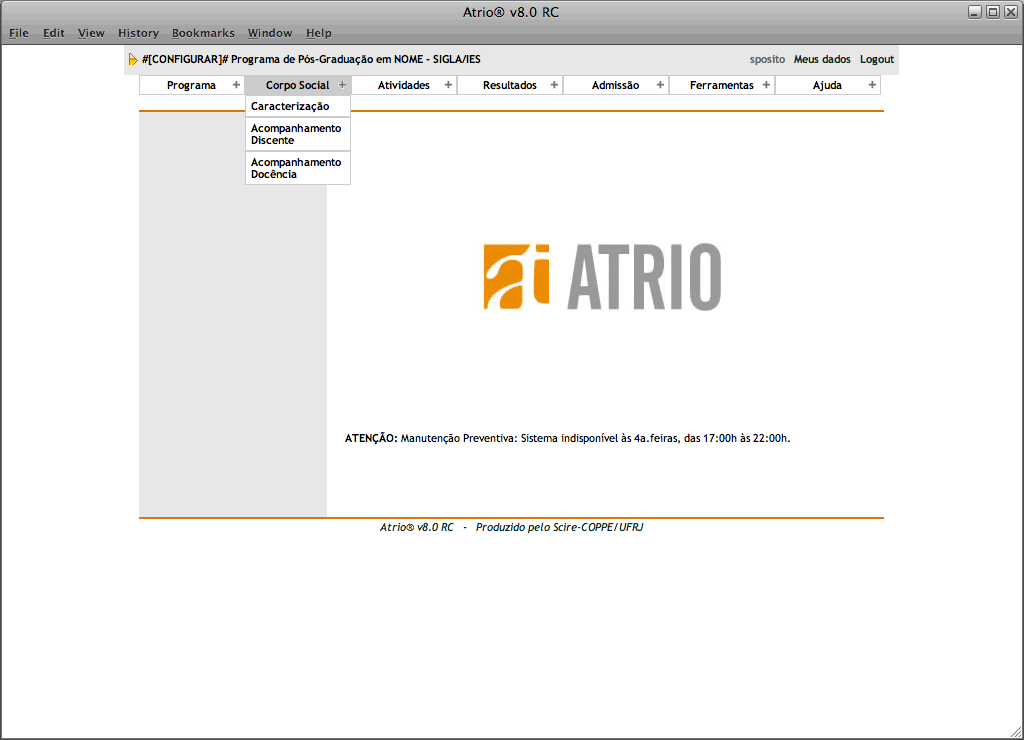Screen dimensions: 1024x740
Task: Open Acompanhamento Discente submenu entry
Action: 296,134
